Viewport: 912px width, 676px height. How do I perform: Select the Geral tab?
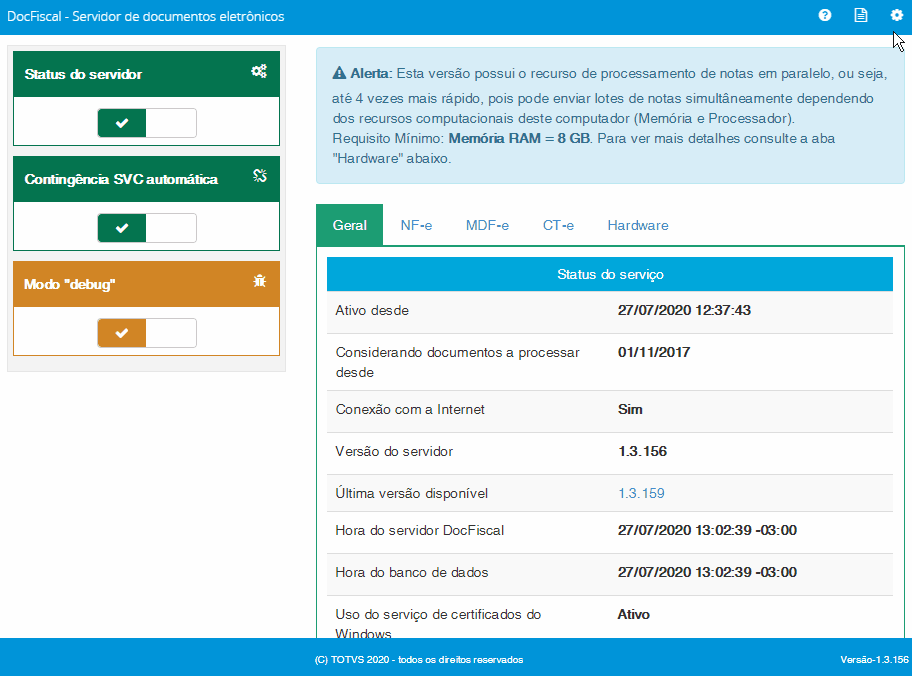[350, 225]
